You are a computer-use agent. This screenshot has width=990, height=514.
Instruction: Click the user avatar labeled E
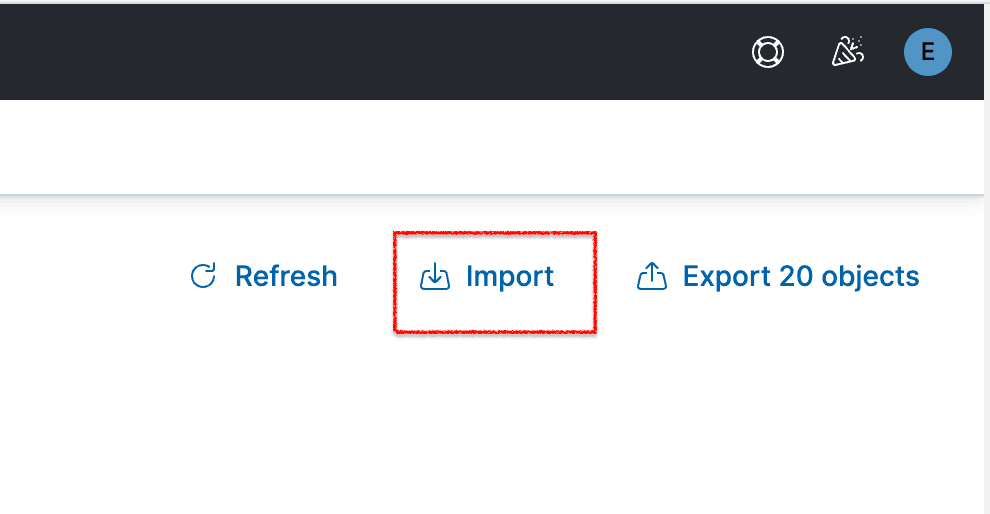928,52
